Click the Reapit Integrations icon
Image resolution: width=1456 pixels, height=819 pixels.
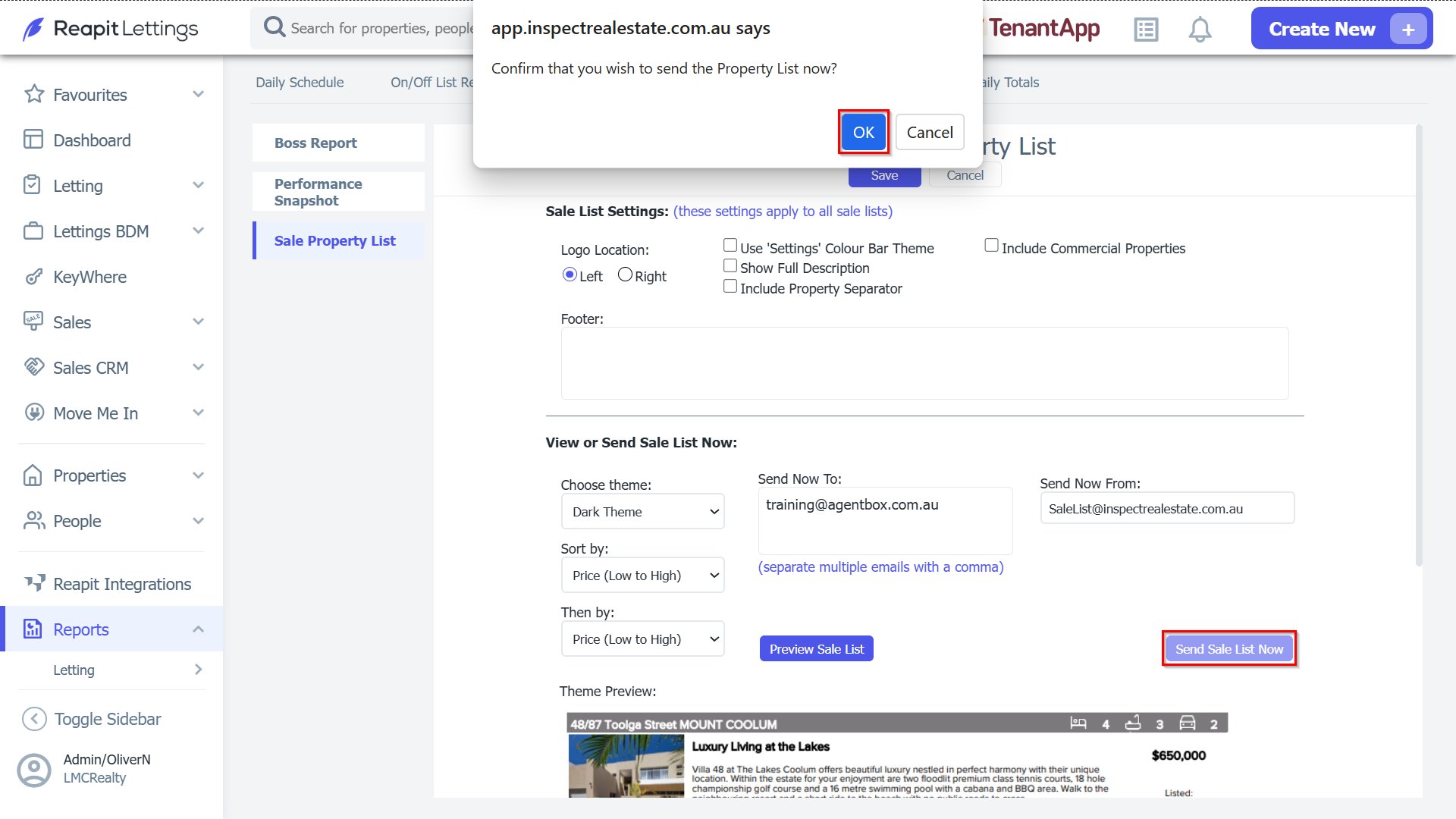point(34,583)
